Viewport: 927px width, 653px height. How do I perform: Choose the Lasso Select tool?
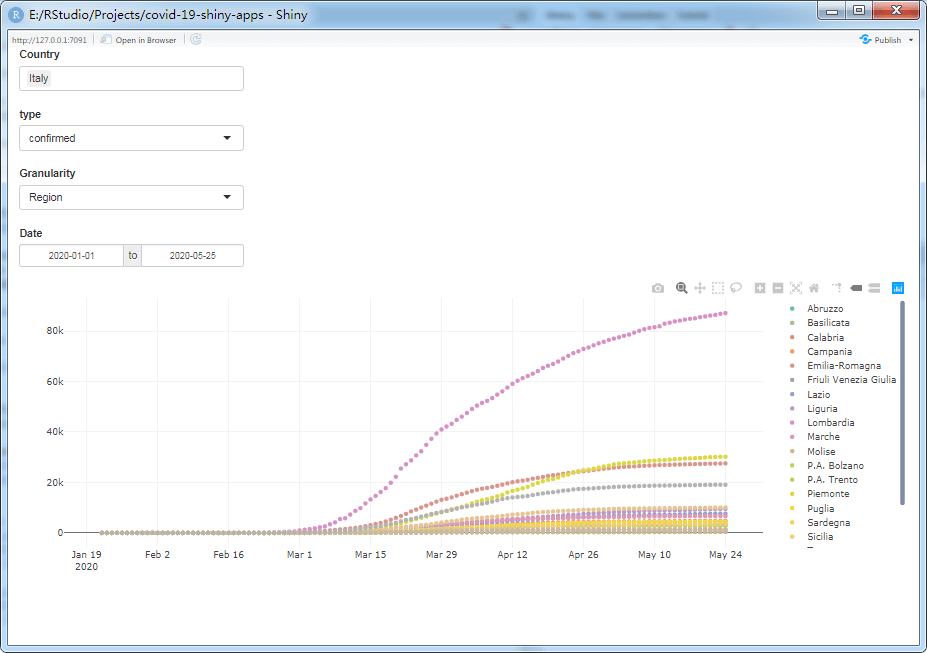pos(736,288)
